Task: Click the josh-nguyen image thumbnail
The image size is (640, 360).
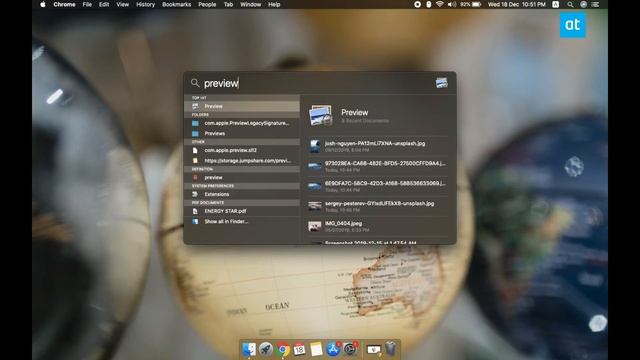Action: click(x=315, y=146)
